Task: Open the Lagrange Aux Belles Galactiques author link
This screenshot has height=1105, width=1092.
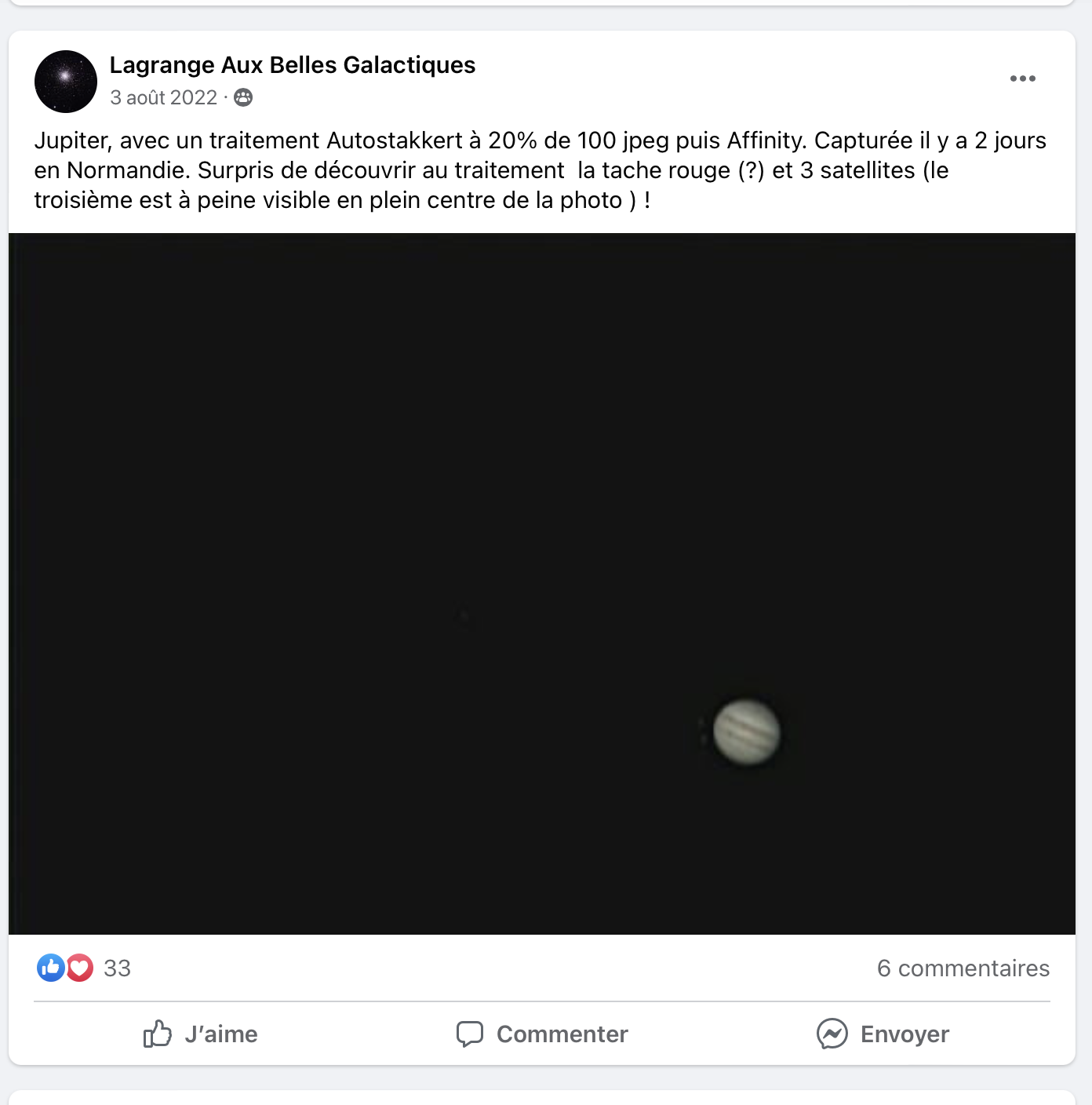Action: click(x=293, y=65)
